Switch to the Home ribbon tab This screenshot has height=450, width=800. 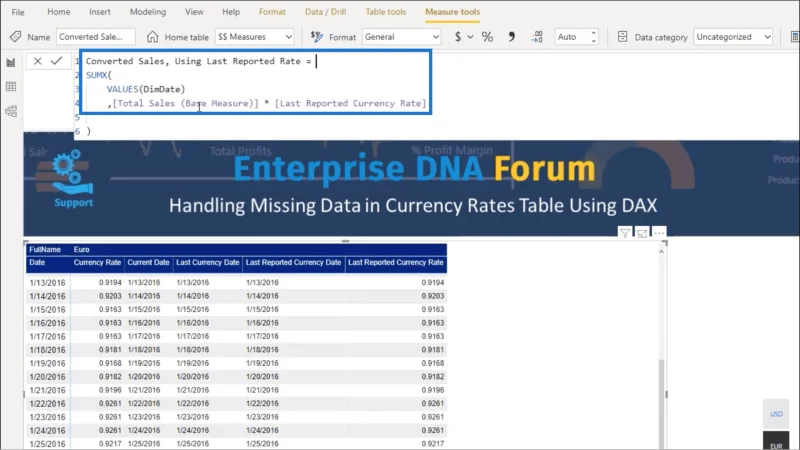(x=59, y=12)
